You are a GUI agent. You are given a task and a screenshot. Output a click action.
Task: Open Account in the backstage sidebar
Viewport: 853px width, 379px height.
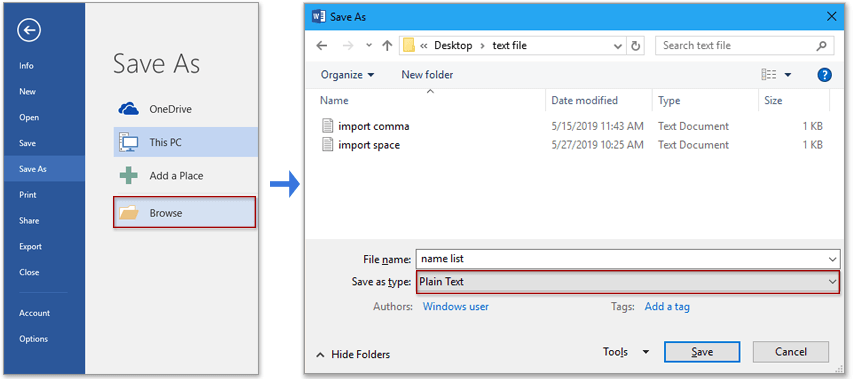34,313
